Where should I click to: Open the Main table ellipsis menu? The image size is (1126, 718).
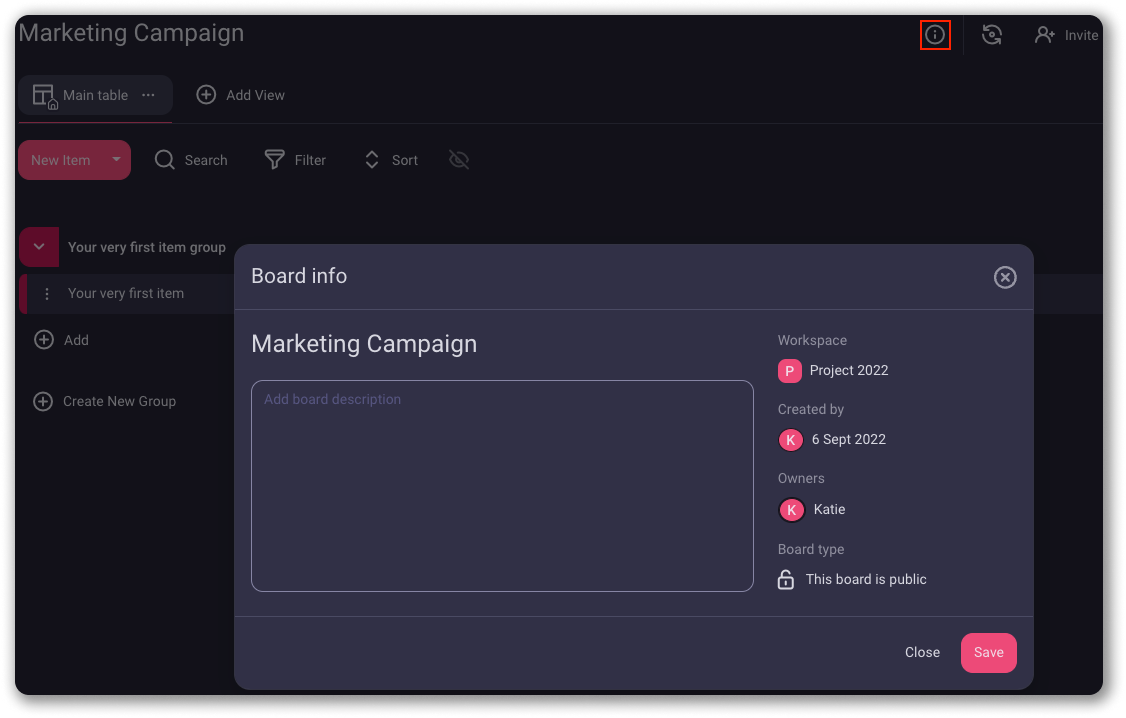148,94
